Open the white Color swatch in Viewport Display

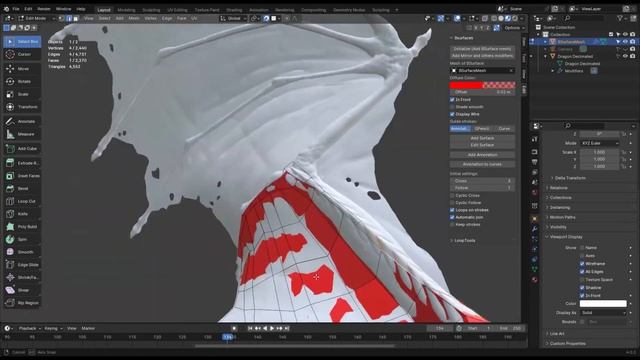[603, 304]
